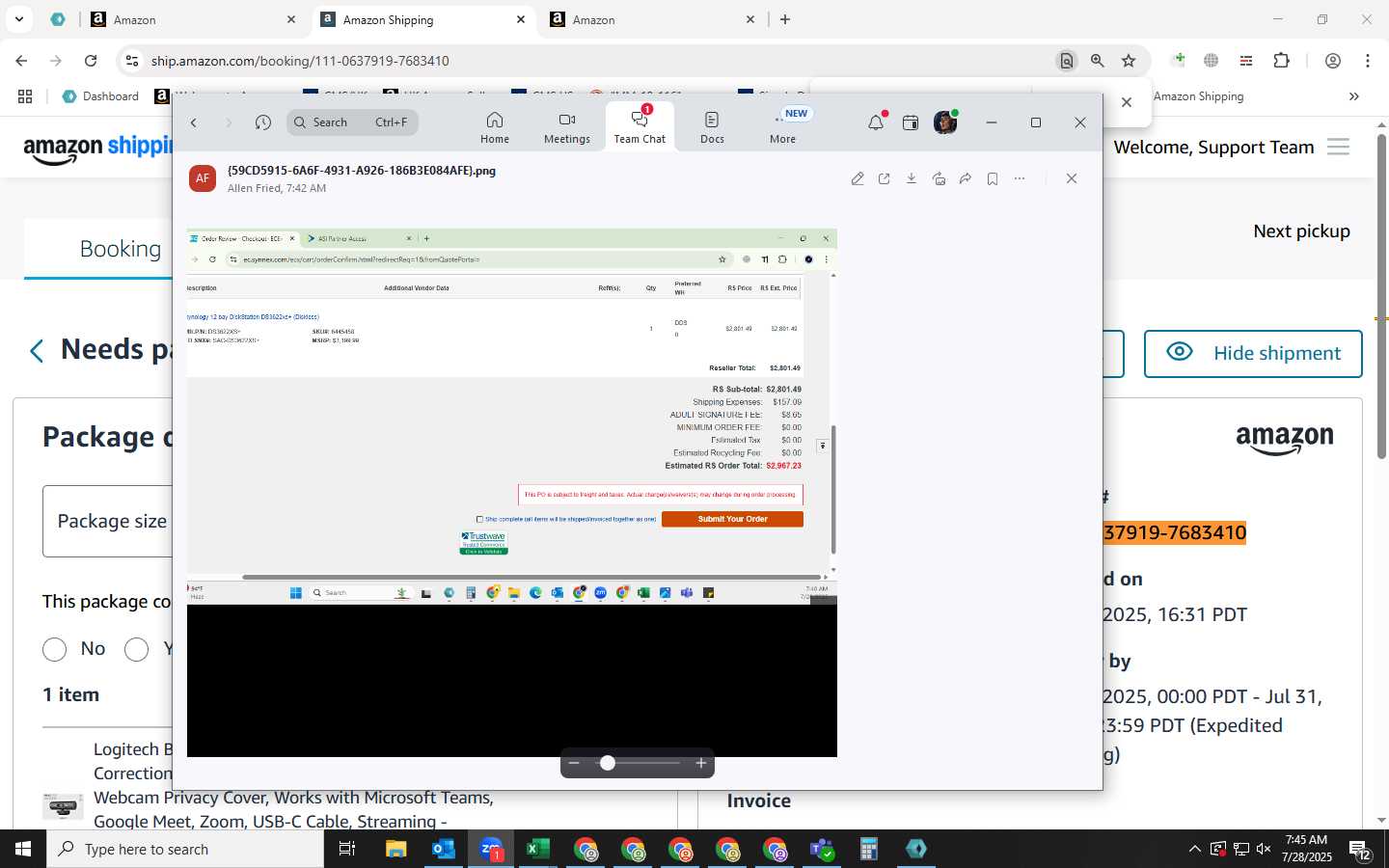Open image viewer more options
The image size is (1389, 868).
(x=1020, y=178)
